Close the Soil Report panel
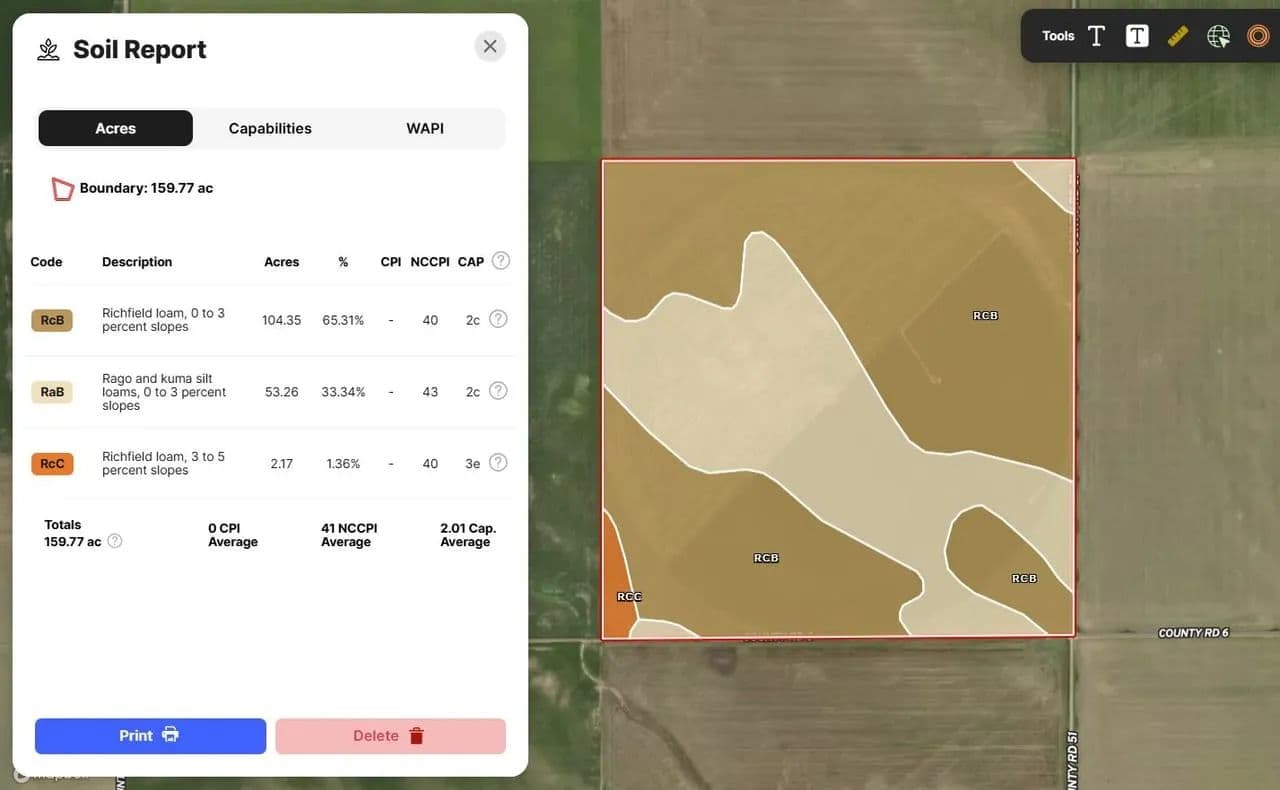Screen dimensions: 1280x790 point(490,46)
